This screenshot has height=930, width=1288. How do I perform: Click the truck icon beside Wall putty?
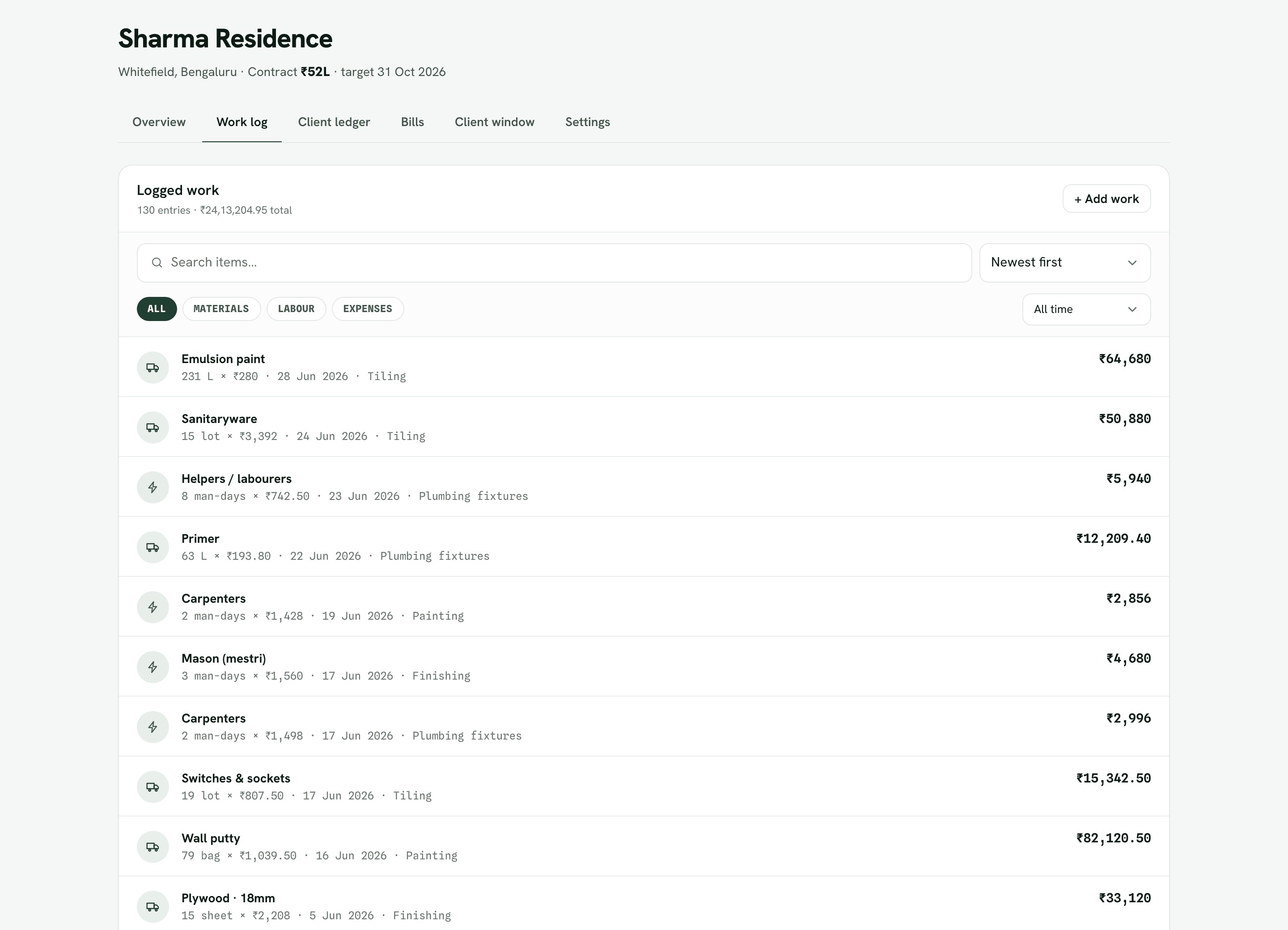click(x=153, y=846)
